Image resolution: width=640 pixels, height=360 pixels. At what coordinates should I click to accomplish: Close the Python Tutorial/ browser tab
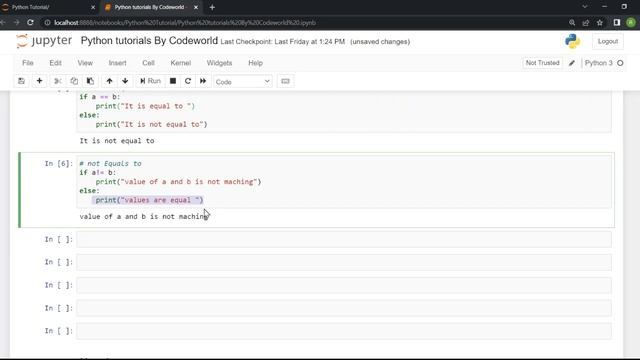[93, 7]
